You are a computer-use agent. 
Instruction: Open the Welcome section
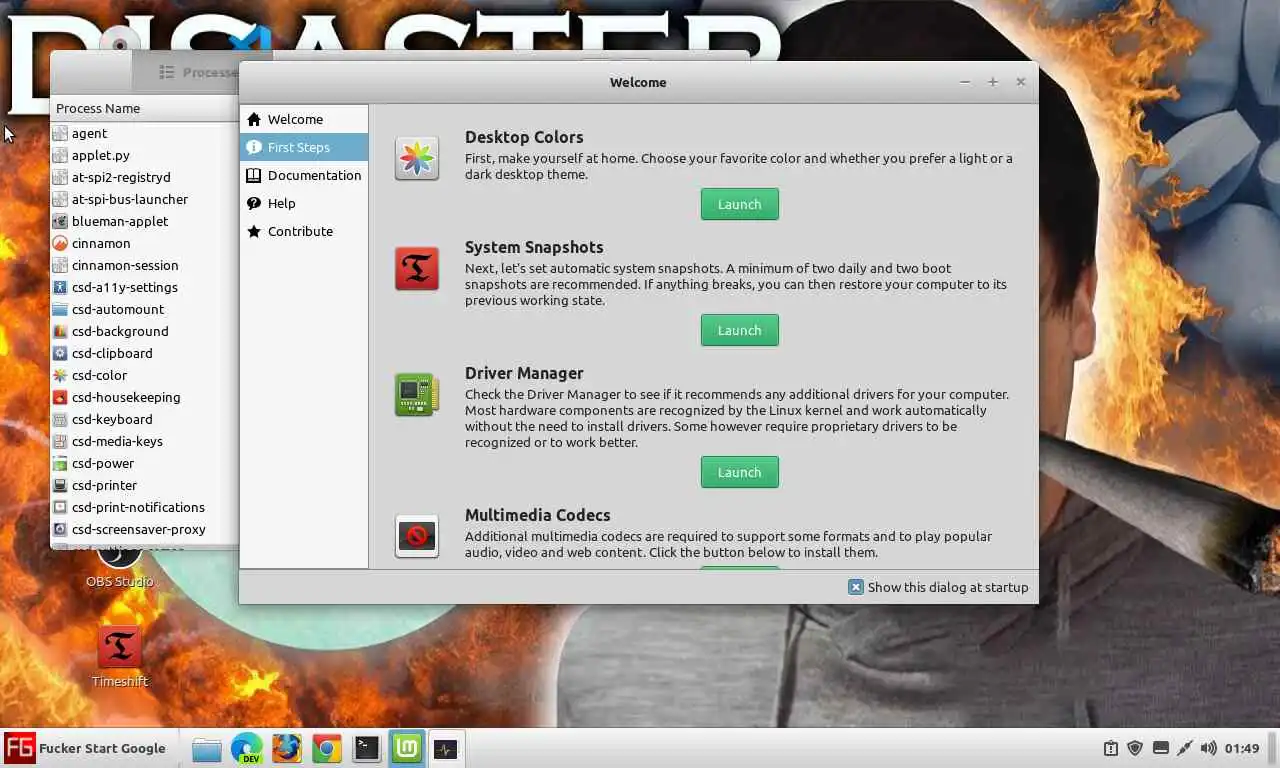pyautogui.click(x=304, y=119)
